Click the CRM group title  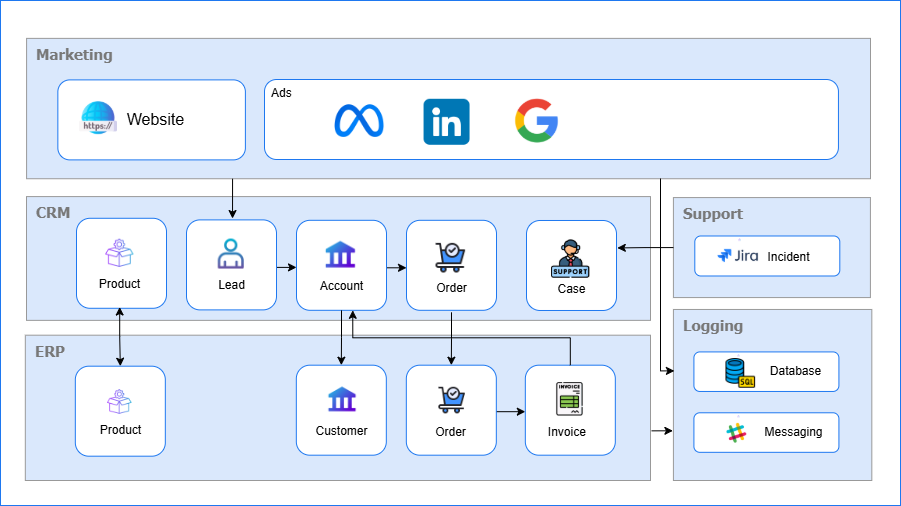pyautogui.click(x=53, y=213)
